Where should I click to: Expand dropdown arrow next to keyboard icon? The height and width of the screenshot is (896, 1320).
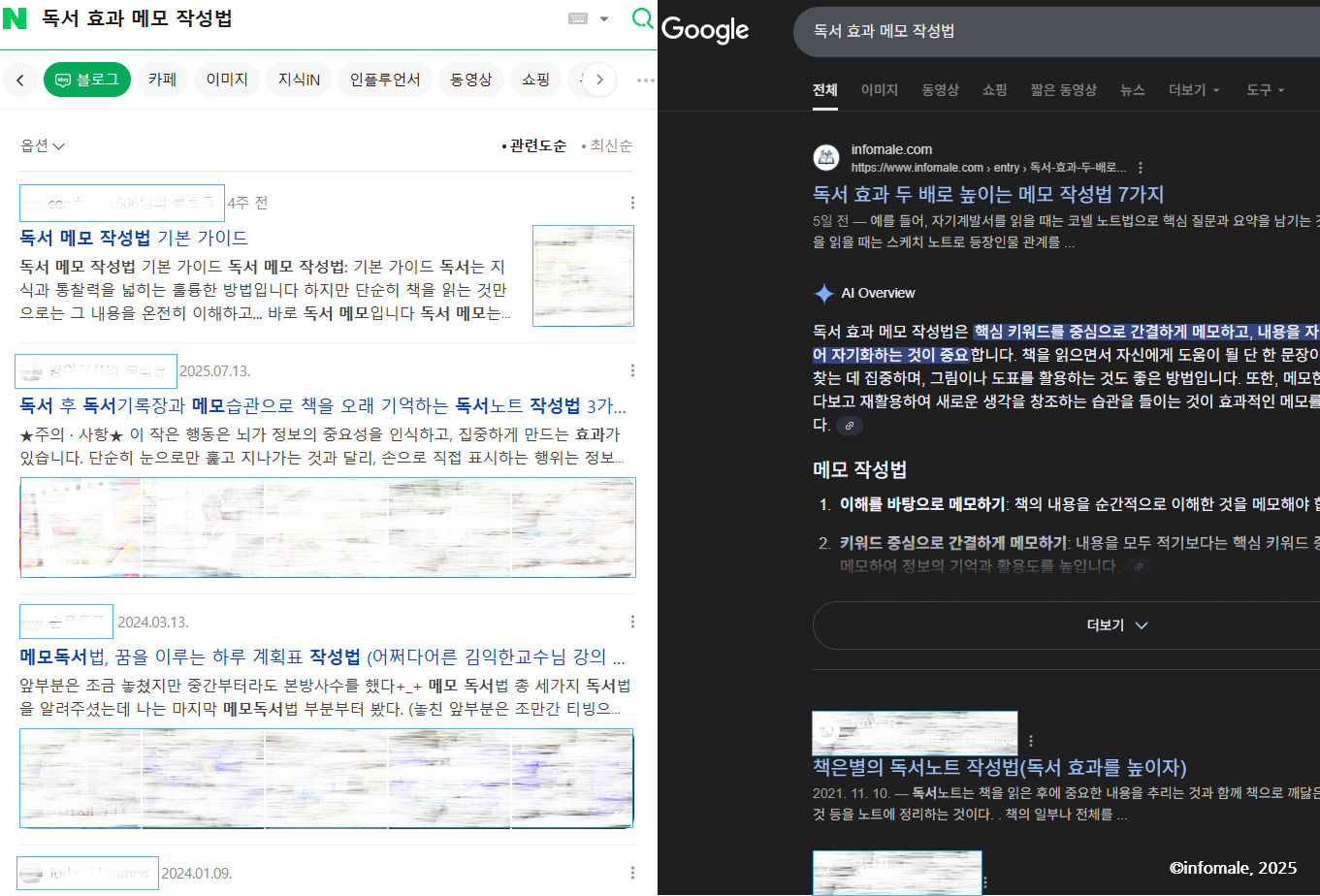tap(604, 18)
